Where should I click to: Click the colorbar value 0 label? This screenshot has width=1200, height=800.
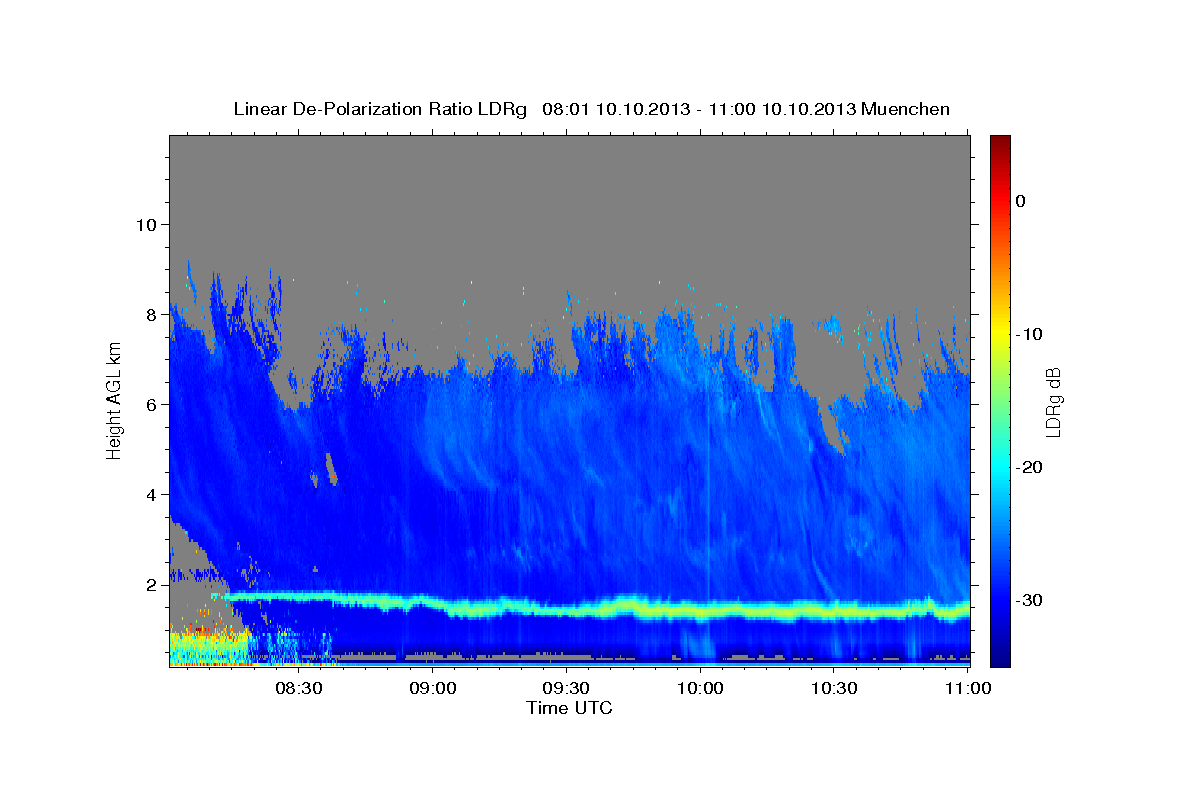(x=1021, y=201)
